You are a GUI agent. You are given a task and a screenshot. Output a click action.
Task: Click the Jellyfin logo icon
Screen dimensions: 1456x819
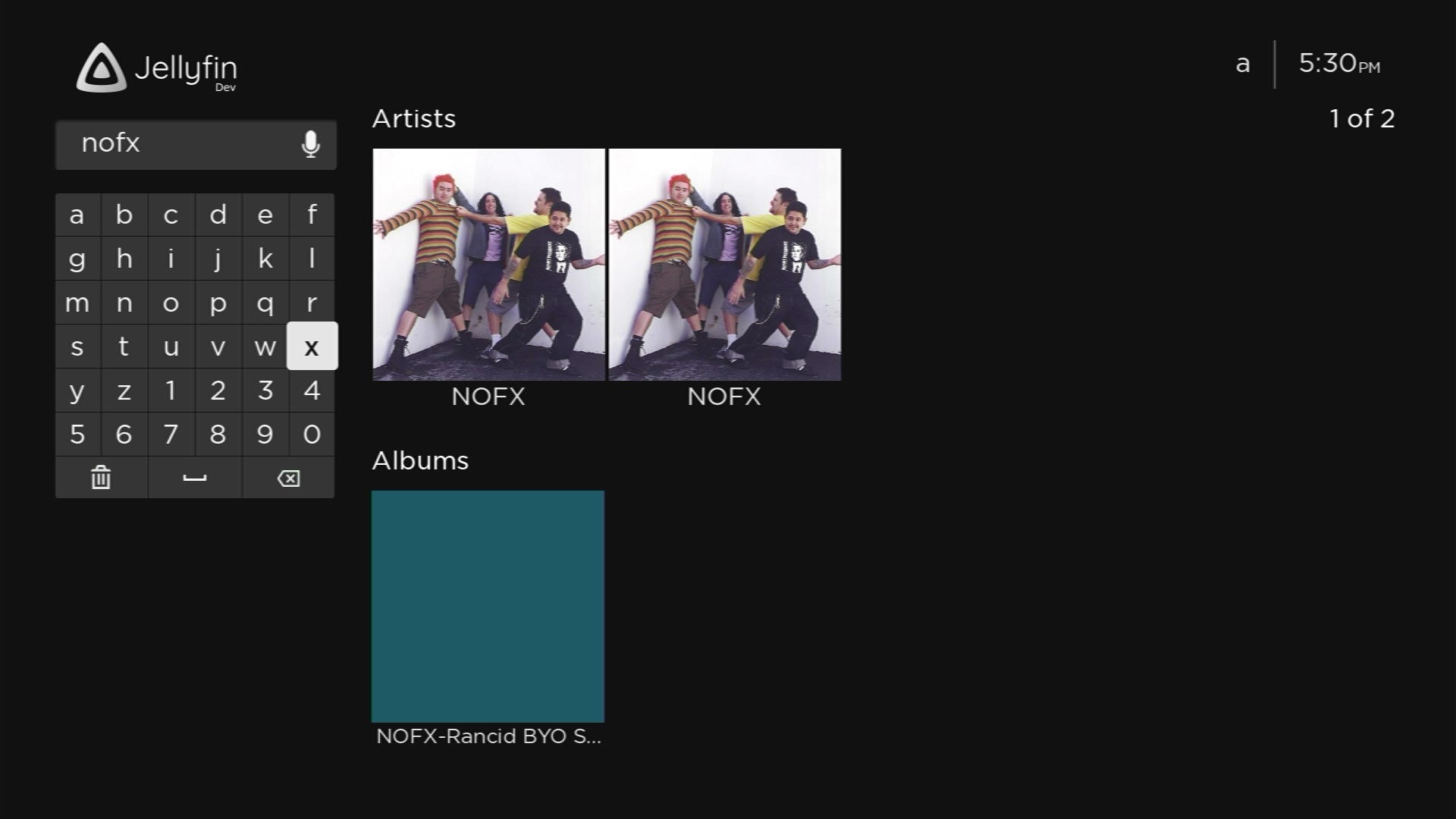102,68
